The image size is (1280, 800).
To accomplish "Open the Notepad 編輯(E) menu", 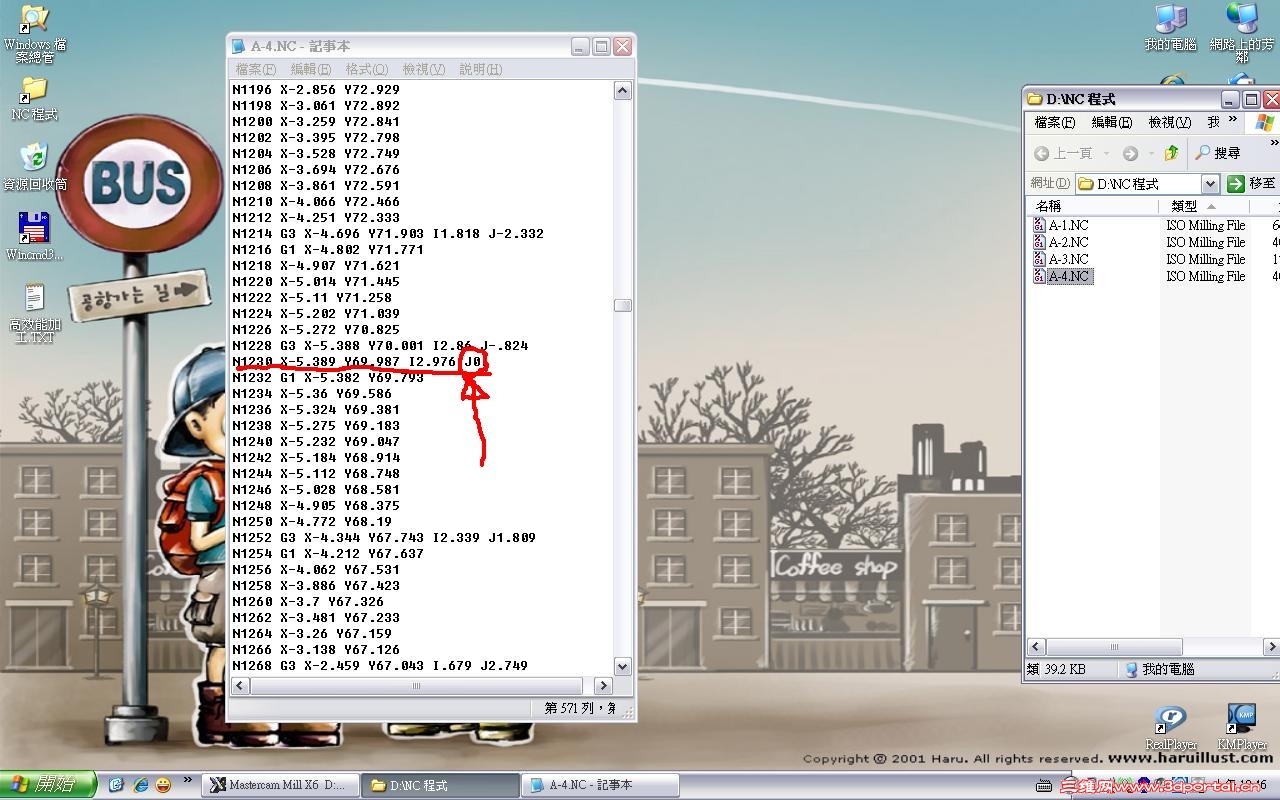I will [x=311, y=69].
